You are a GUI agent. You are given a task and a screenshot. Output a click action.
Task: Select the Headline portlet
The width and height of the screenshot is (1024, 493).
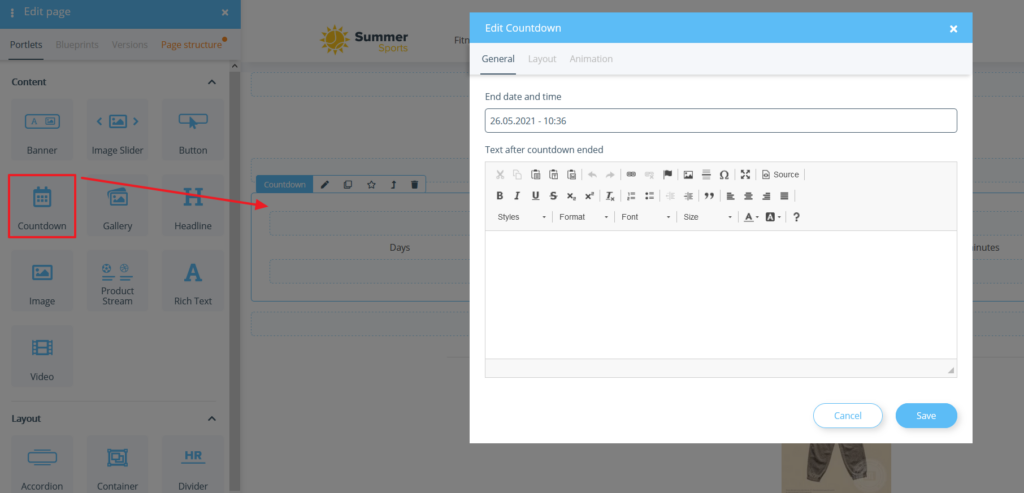click(x=193, y=206)
